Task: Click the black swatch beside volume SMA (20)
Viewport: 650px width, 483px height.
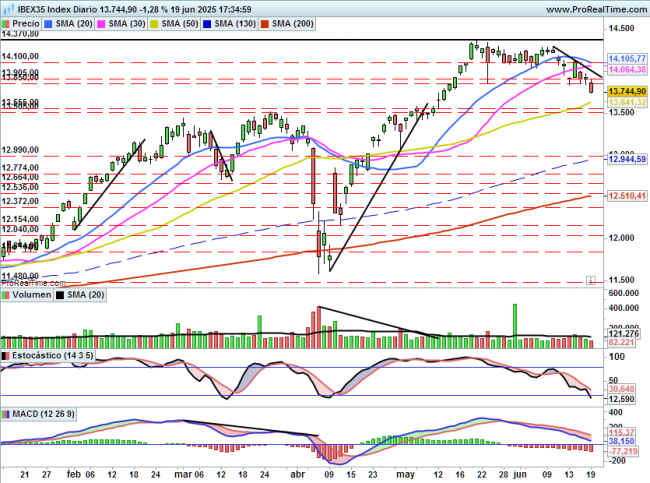Action: point(60,295)
